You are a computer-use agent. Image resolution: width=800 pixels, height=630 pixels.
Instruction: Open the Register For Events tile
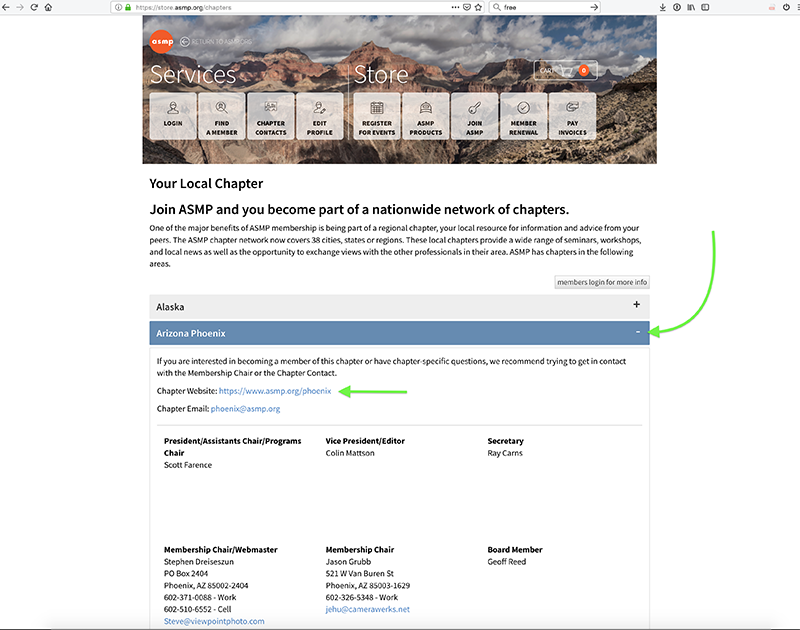click(377, 116)
